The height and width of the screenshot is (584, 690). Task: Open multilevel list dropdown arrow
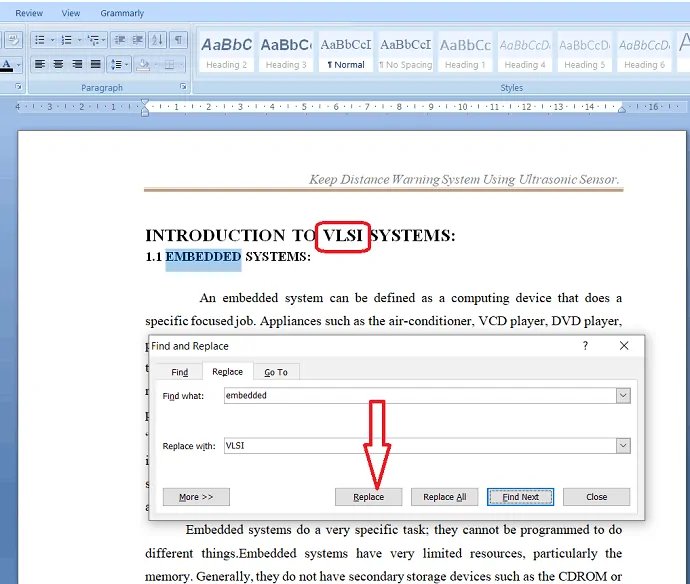point(103,40)
